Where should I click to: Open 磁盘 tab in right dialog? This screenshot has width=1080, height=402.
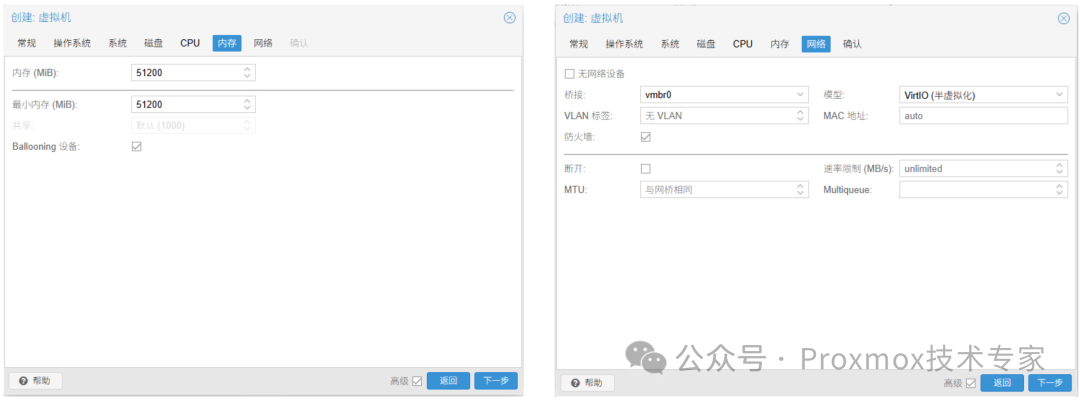(x=706, y=43)
